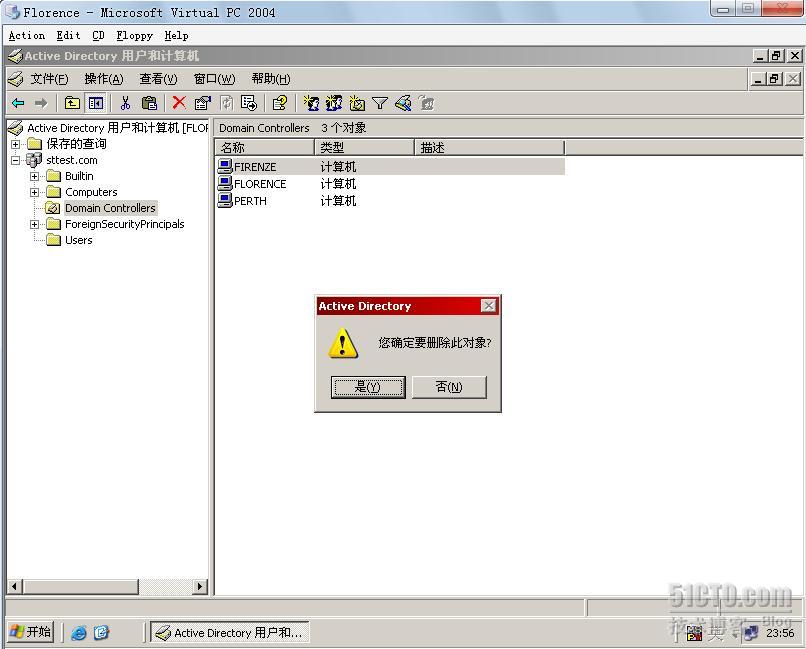Image resolution: width=806 pixels, height=649 pixels.
Task: Select the ForeignSecurityPrincipals tree item
Action: pyautogui.click(x=124, y=224)
